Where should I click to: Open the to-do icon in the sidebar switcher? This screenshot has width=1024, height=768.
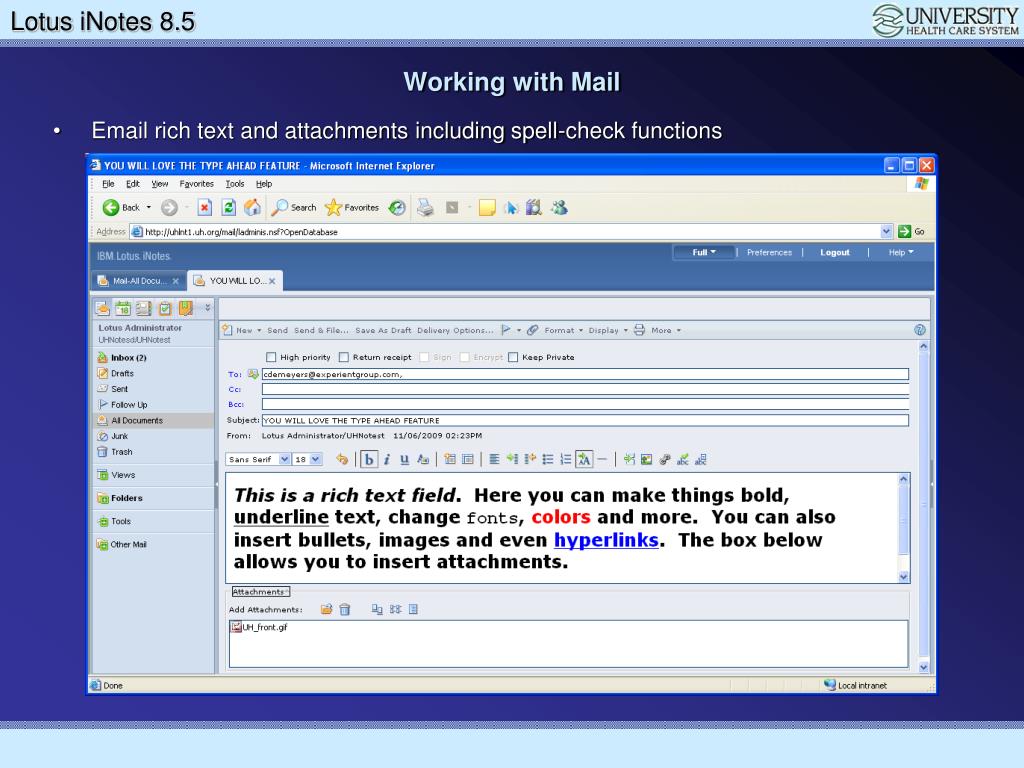[x=165, y=308]
